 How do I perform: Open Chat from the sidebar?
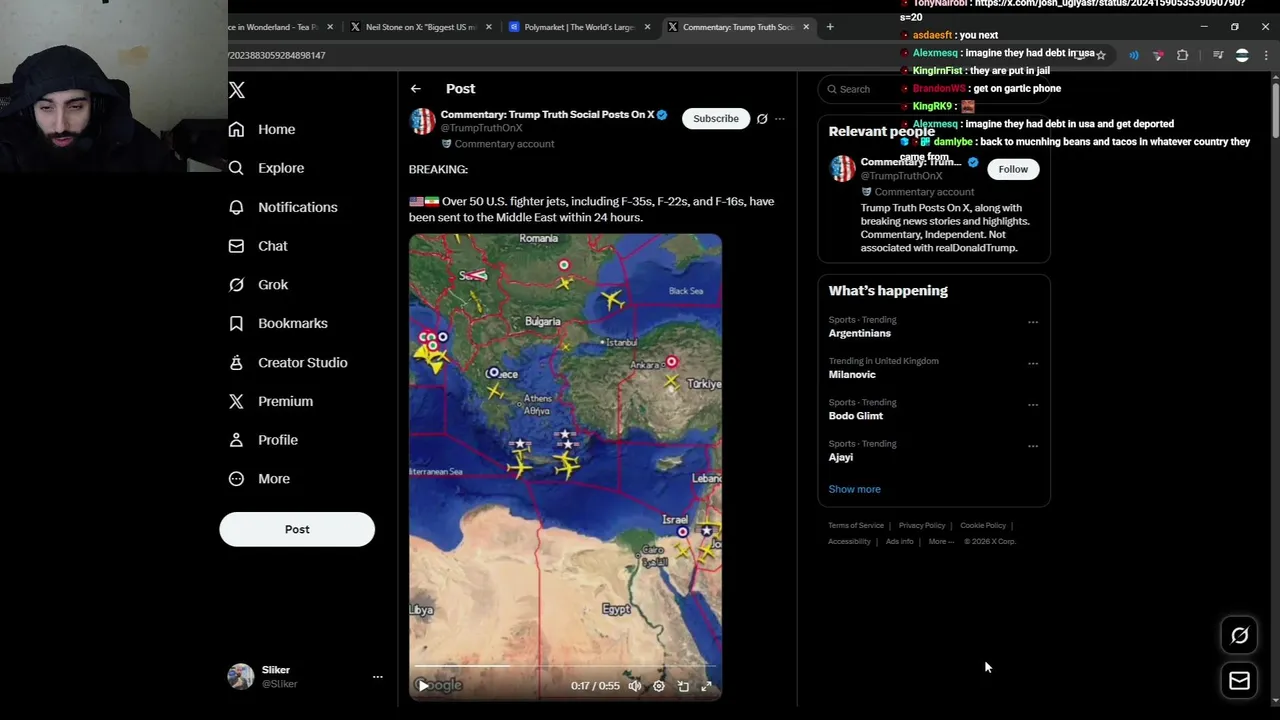[258, 246]
